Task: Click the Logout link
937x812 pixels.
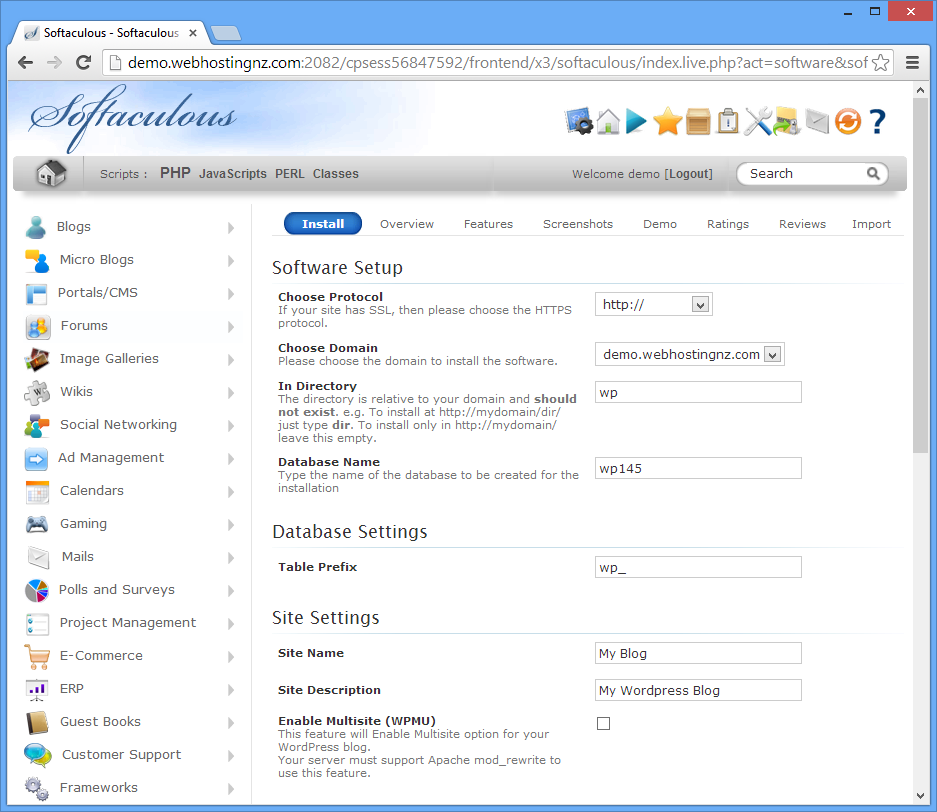Action: click(x=690, y=174)
